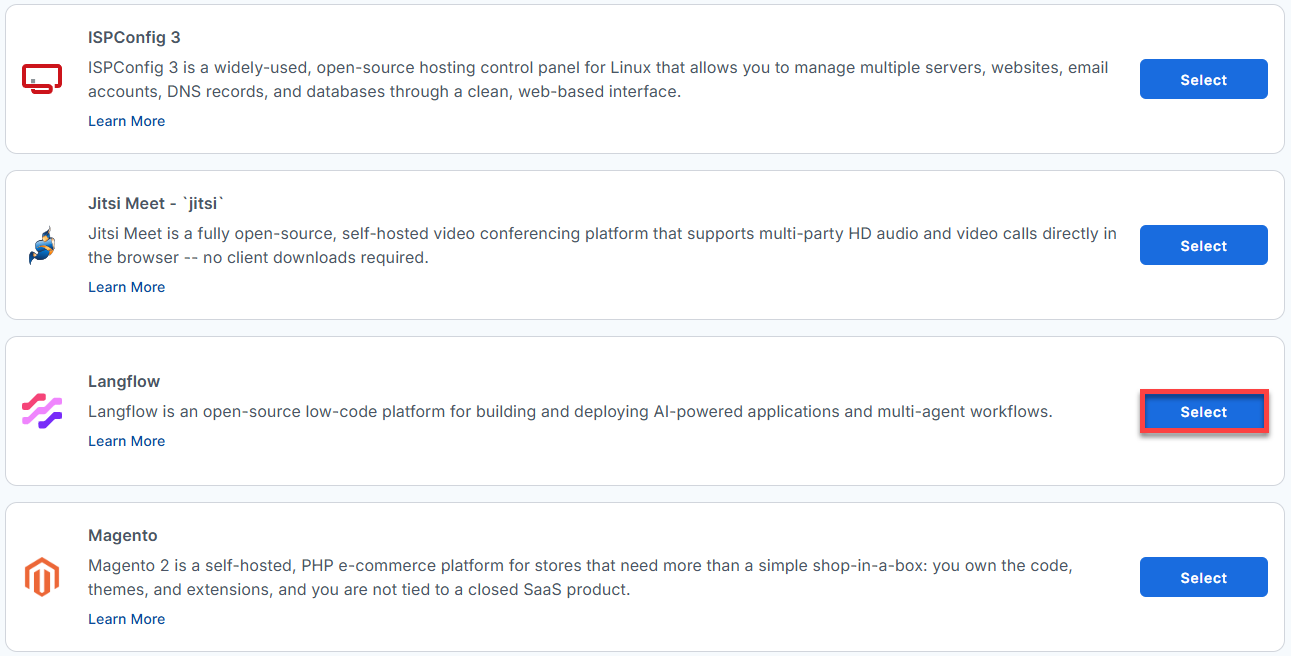Open Learn More for Jitsi Meet
The width and height of the screenshot is (1291, 656).
click(x=126, y=287)
